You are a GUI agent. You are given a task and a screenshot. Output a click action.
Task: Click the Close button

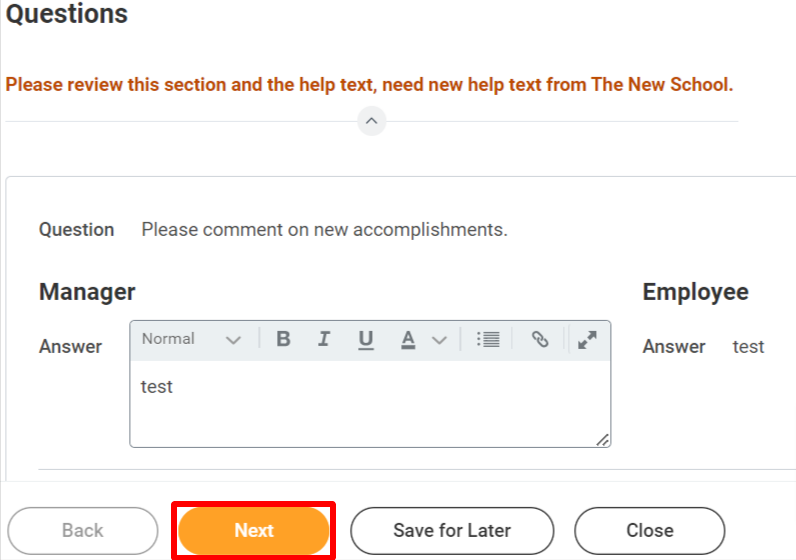coord(650,531)
